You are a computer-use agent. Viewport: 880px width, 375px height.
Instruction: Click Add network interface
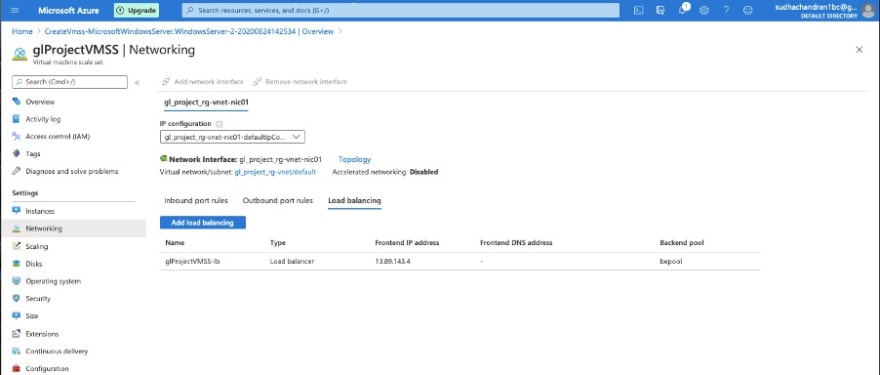click(203, 82)
